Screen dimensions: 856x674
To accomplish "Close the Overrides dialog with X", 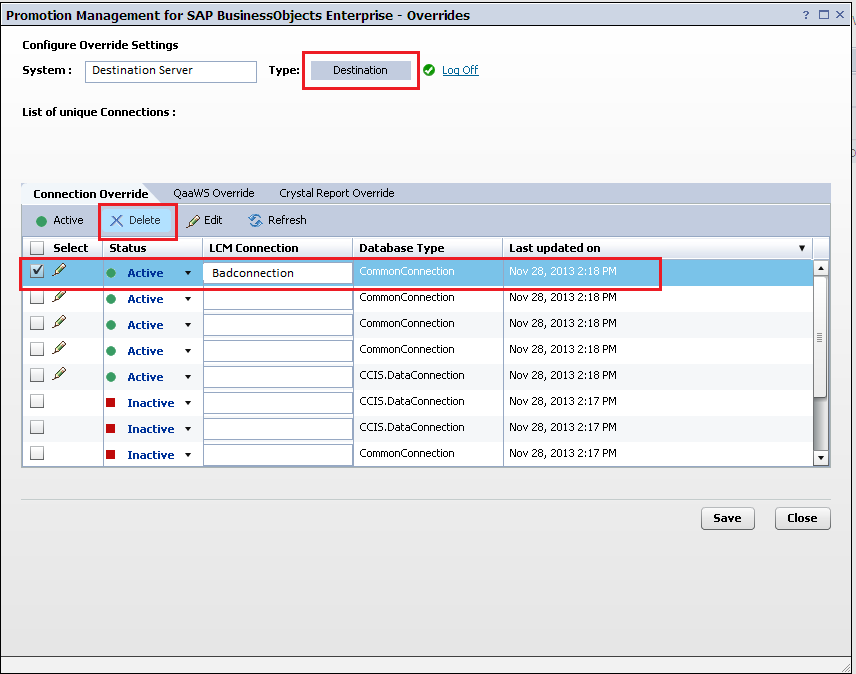I will pyautogui.click(x=840, y=15).
